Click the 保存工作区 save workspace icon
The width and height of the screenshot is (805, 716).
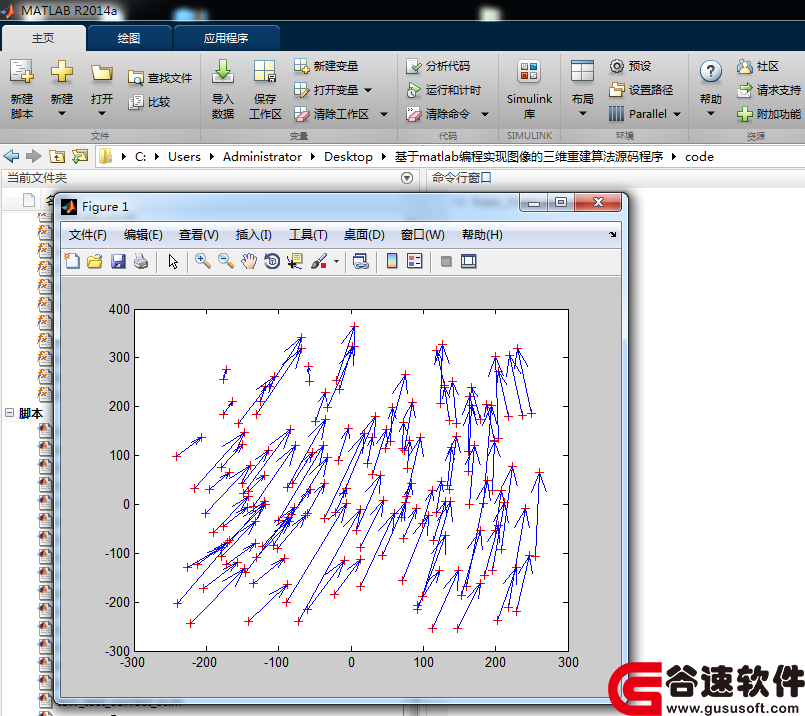[265, 72]
